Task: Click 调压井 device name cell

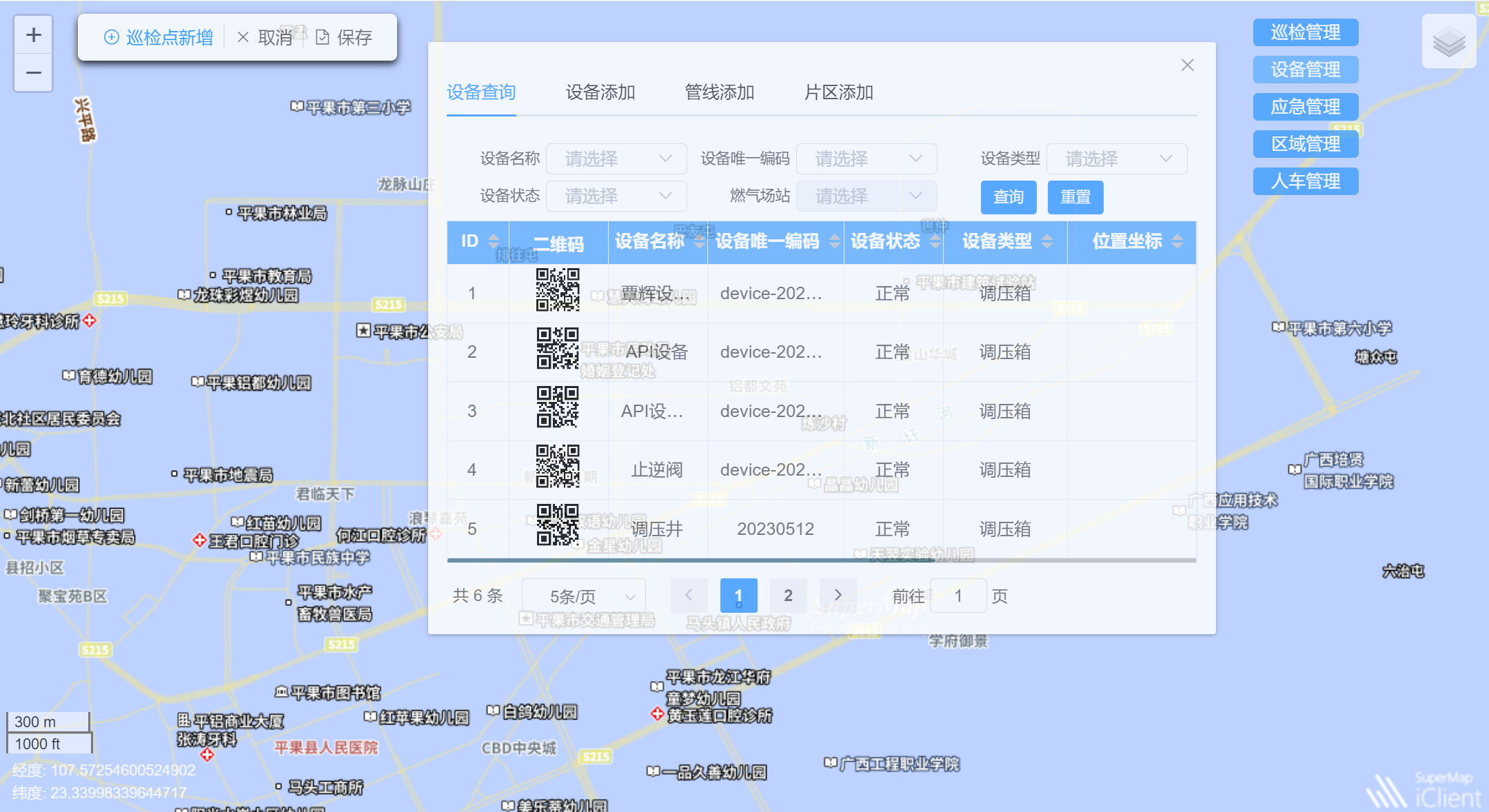Action: click(658, 529)
